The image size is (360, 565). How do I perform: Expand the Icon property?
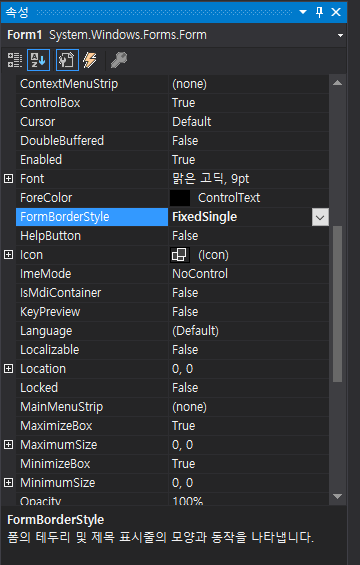9,255
